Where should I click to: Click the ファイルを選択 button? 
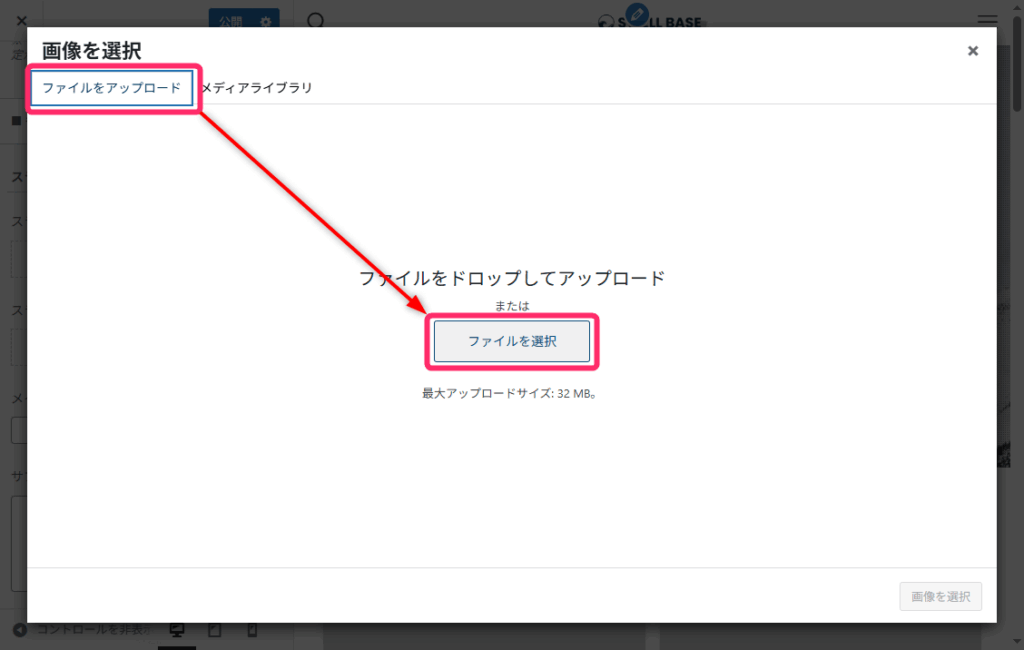point(512,342)
